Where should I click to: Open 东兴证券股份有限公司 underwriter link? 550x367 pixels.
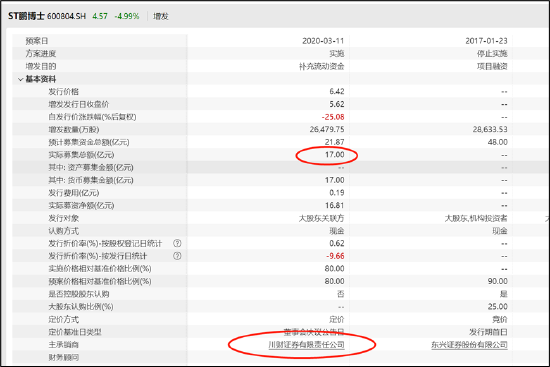tap(469, 345)
